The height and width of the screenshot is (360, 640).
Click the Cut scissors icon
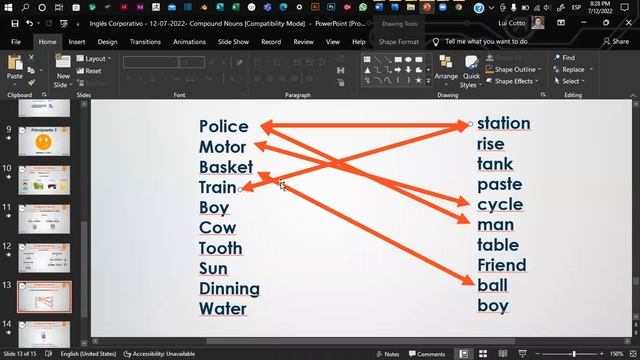(x=31, y=58)
